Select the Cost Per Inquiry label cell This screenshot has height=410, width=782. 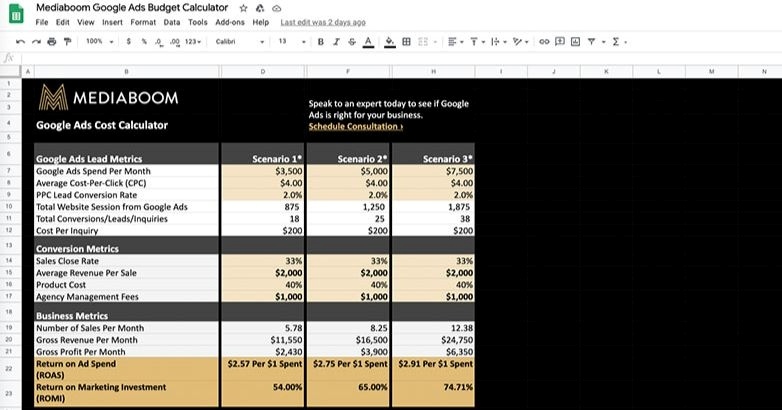tap(126, 230)
